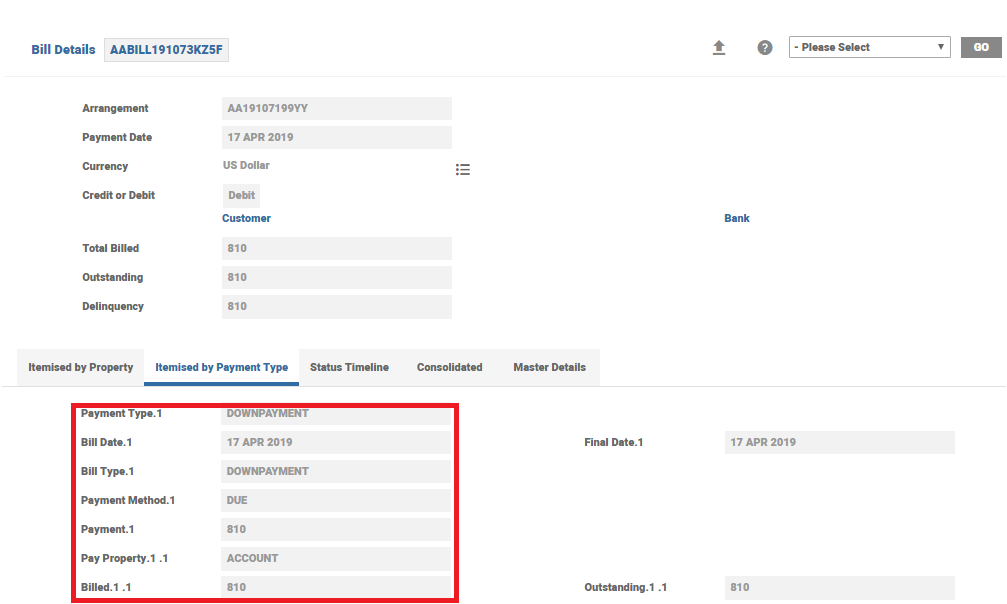Click the list icon beside Currency
1007x604 pixels.
[x=463, y=170]
